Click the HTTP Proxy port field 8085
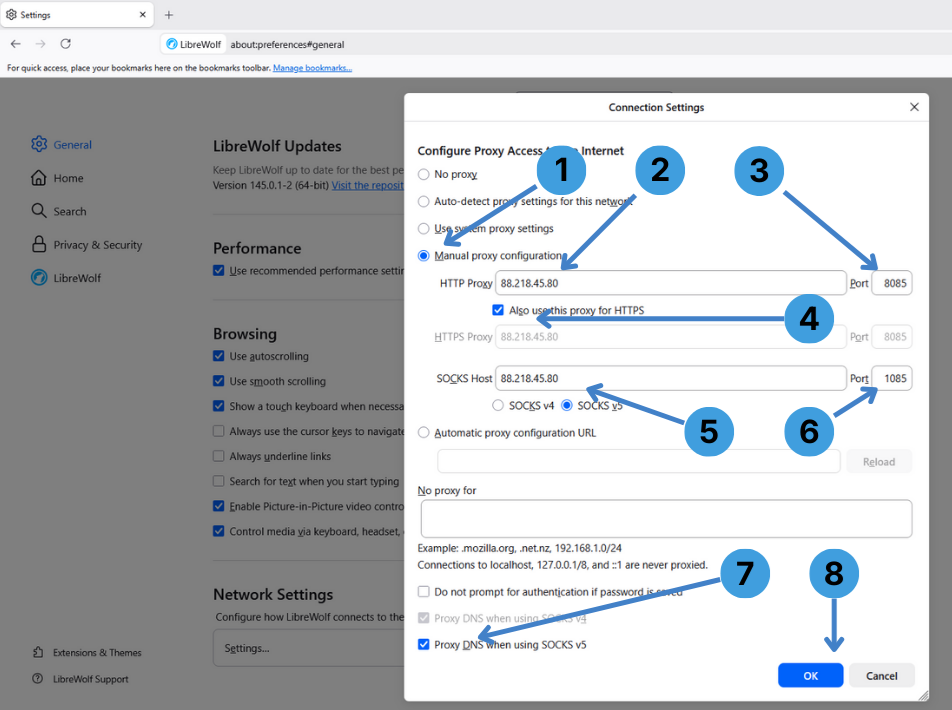Viewport: 952px width, 710px height. (892, 283)
